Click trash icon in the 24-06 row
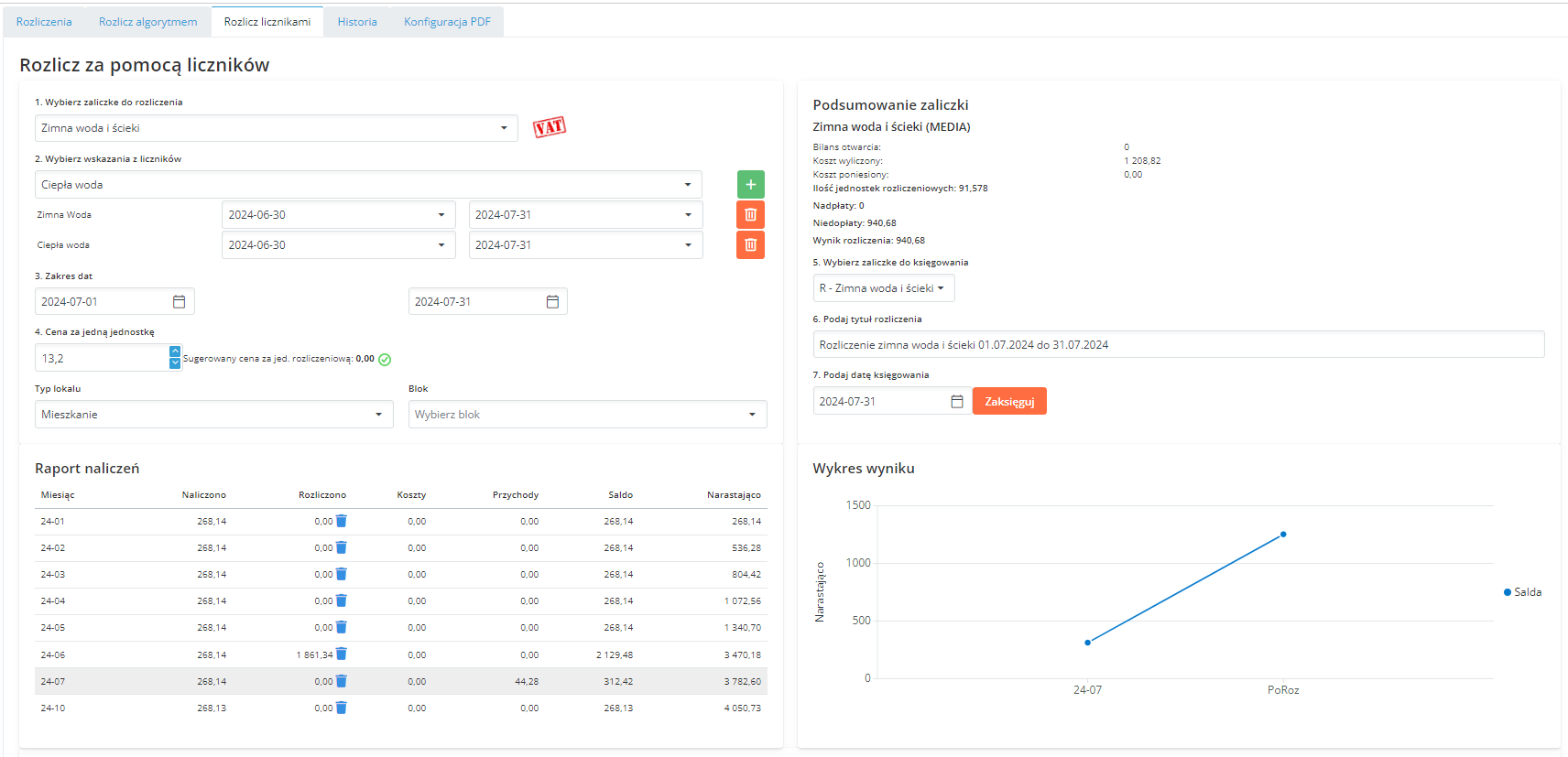This screenshot has width=1568, height=757. click(342, 654)
